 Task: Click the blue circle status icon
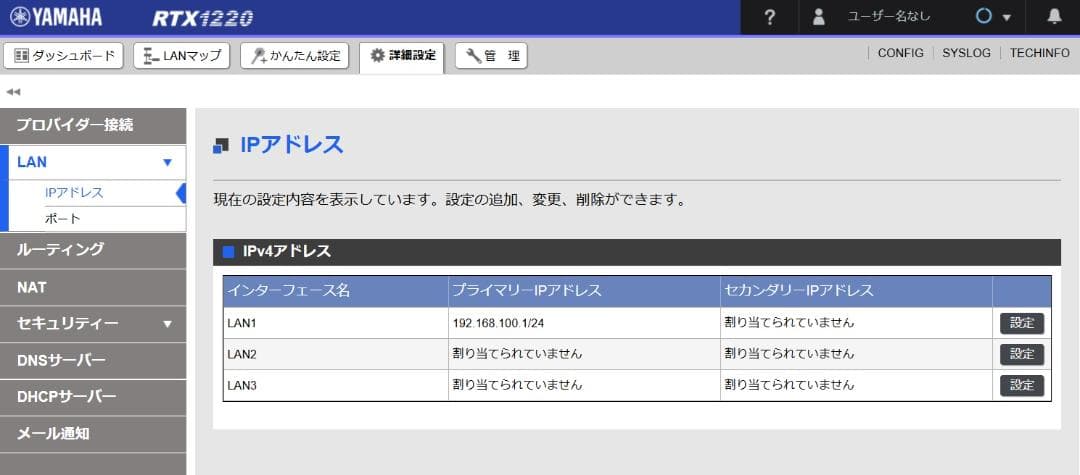pos(984,17)
